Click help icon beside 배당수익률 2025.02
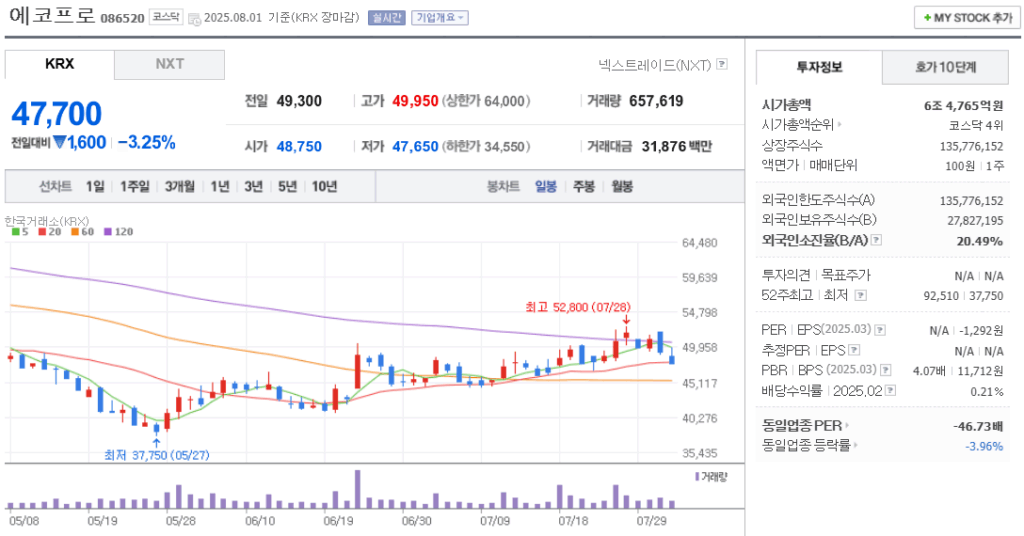This screenshot has width=1024, height=536. [890, 390]
